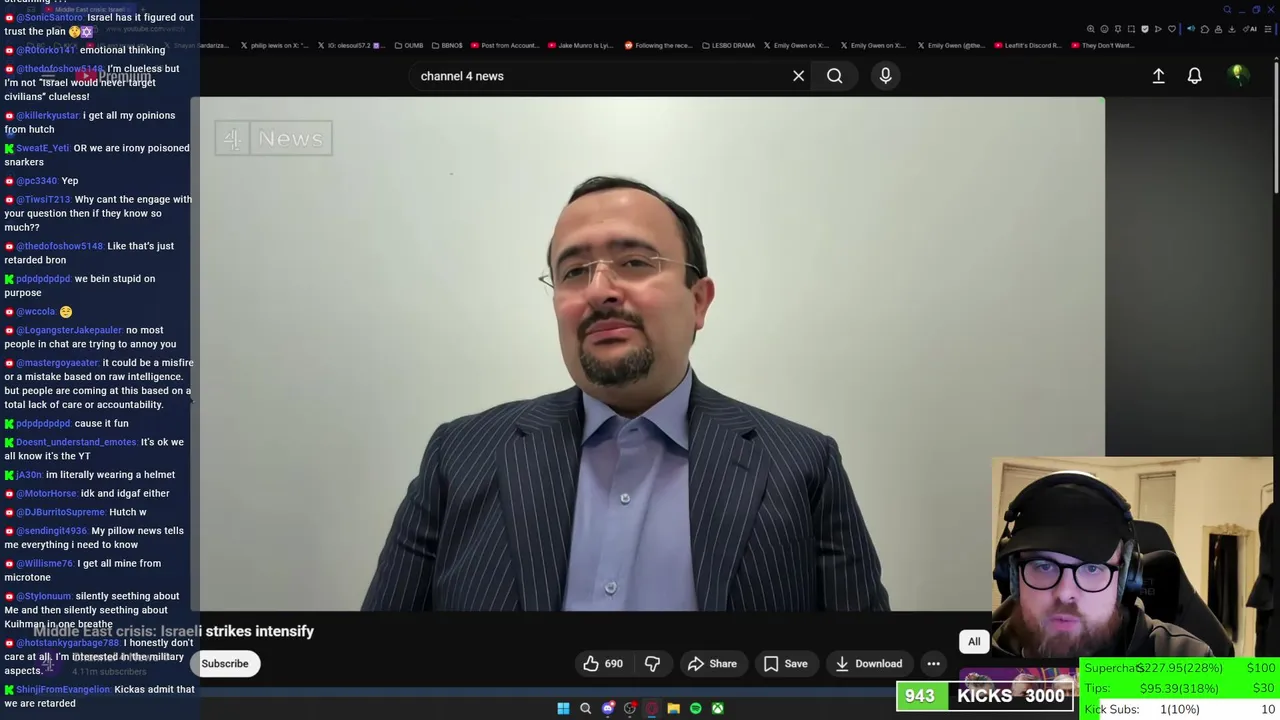This screenshot has width=1280, height=720.
Task: Click username @DJBurritoSupreme in chat
Action: pyautogui.click(x=61, y=512)
